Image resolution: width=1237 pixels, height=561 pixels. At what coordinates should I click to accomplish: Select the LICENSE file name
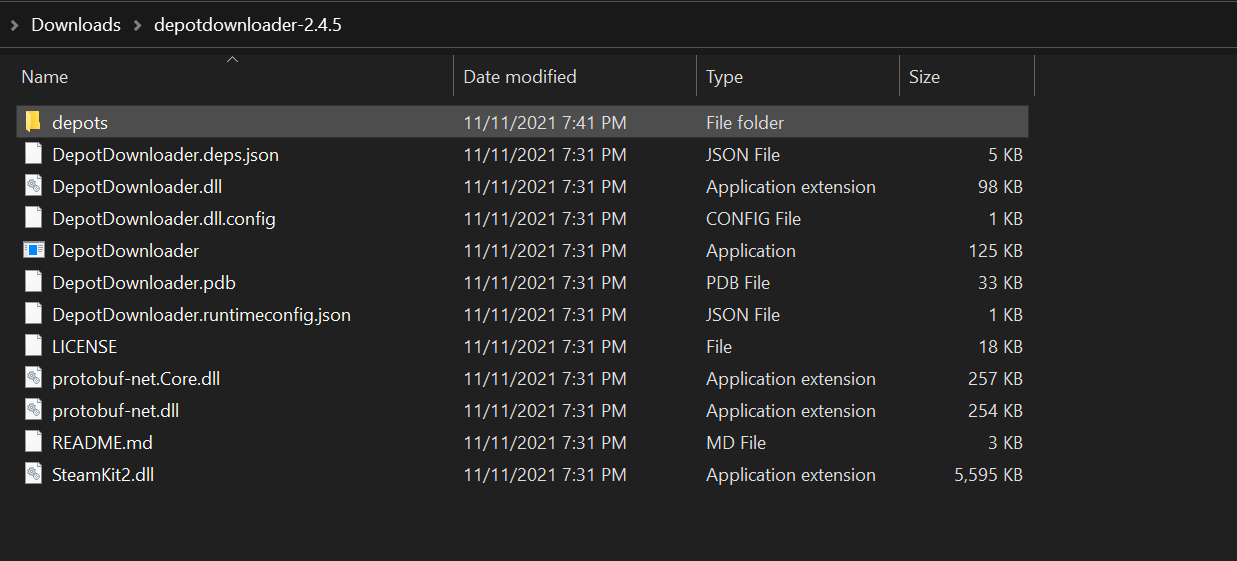point(85,347)
